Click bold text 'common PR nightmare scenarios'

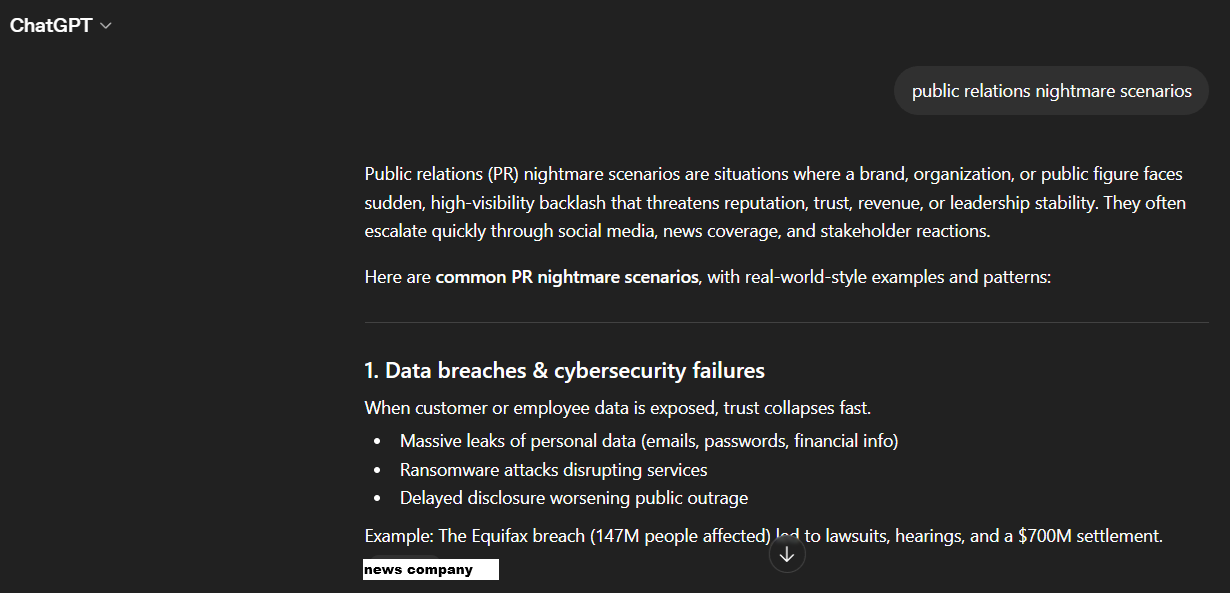pyautogui.click(x=566, y=277)
